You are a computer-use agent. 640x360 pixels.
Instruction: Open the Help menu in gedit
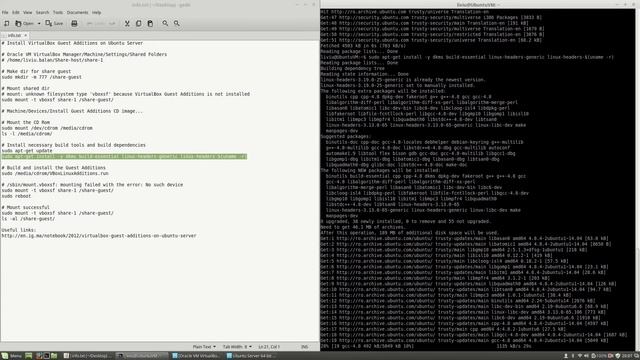click(x=96, y=13)
